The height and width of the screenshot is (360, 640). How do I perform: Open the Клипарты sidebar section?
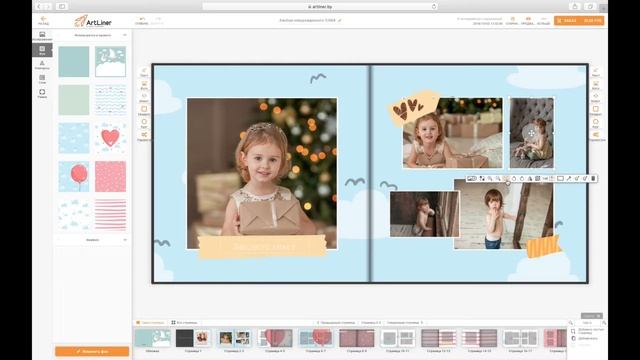[x=42, y=65]
